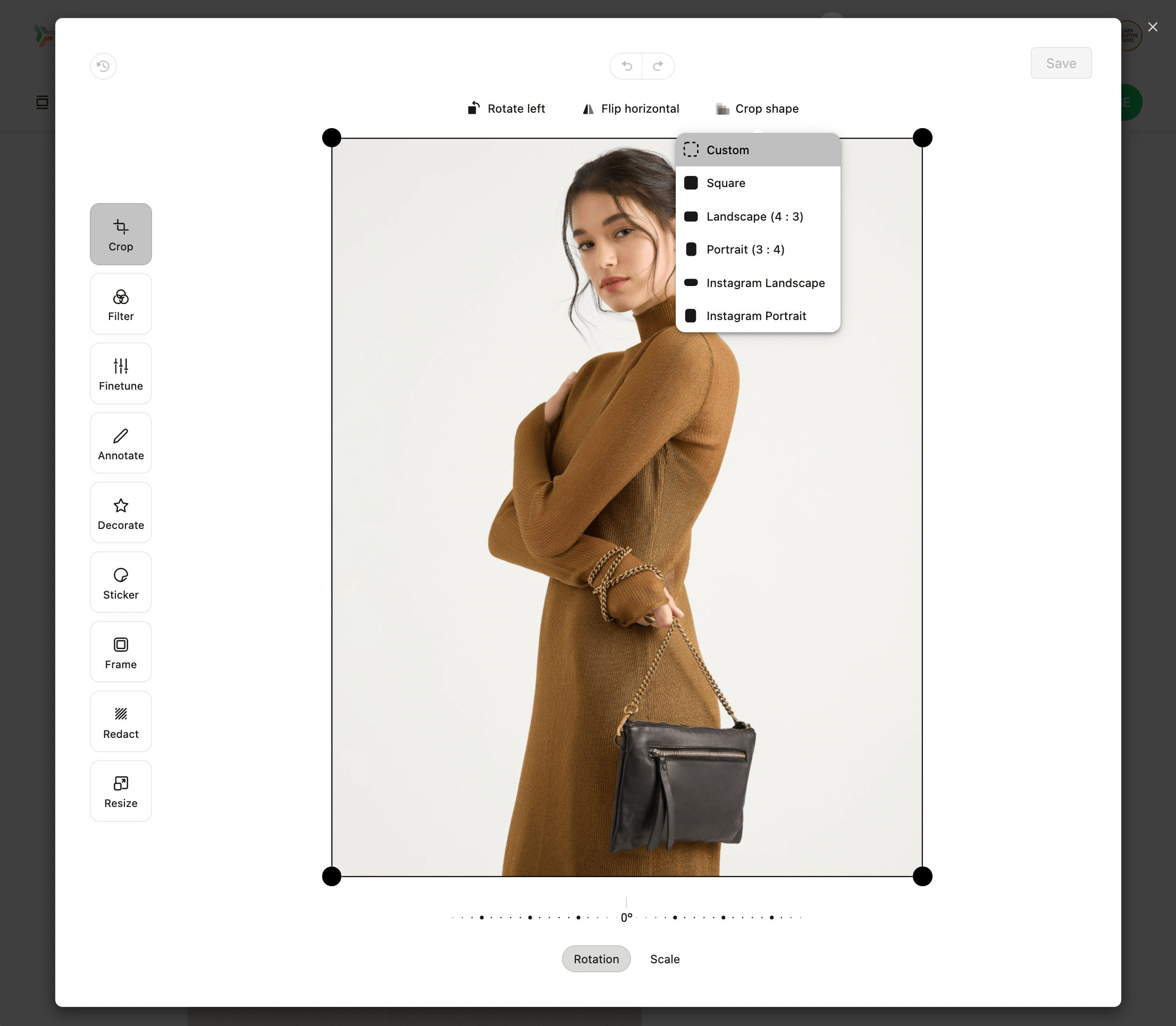Choose Square crop shape
The width and height of the screenshot is (1176, 1026).
coord(725,183)
